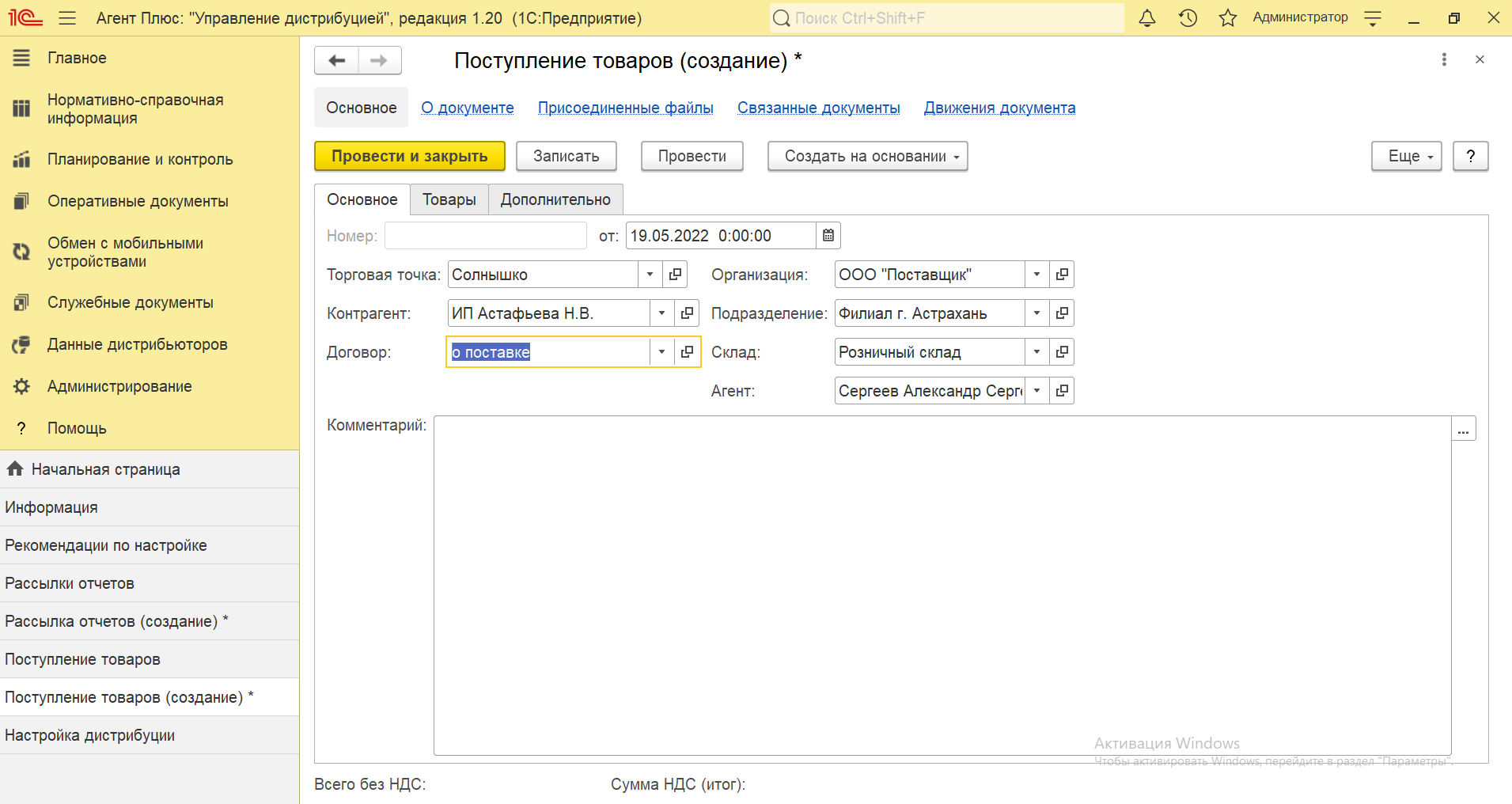Open Данные дистрибьюторов section
The height and width of the screenshot is (804, 1512).
(x=150, y=344)
